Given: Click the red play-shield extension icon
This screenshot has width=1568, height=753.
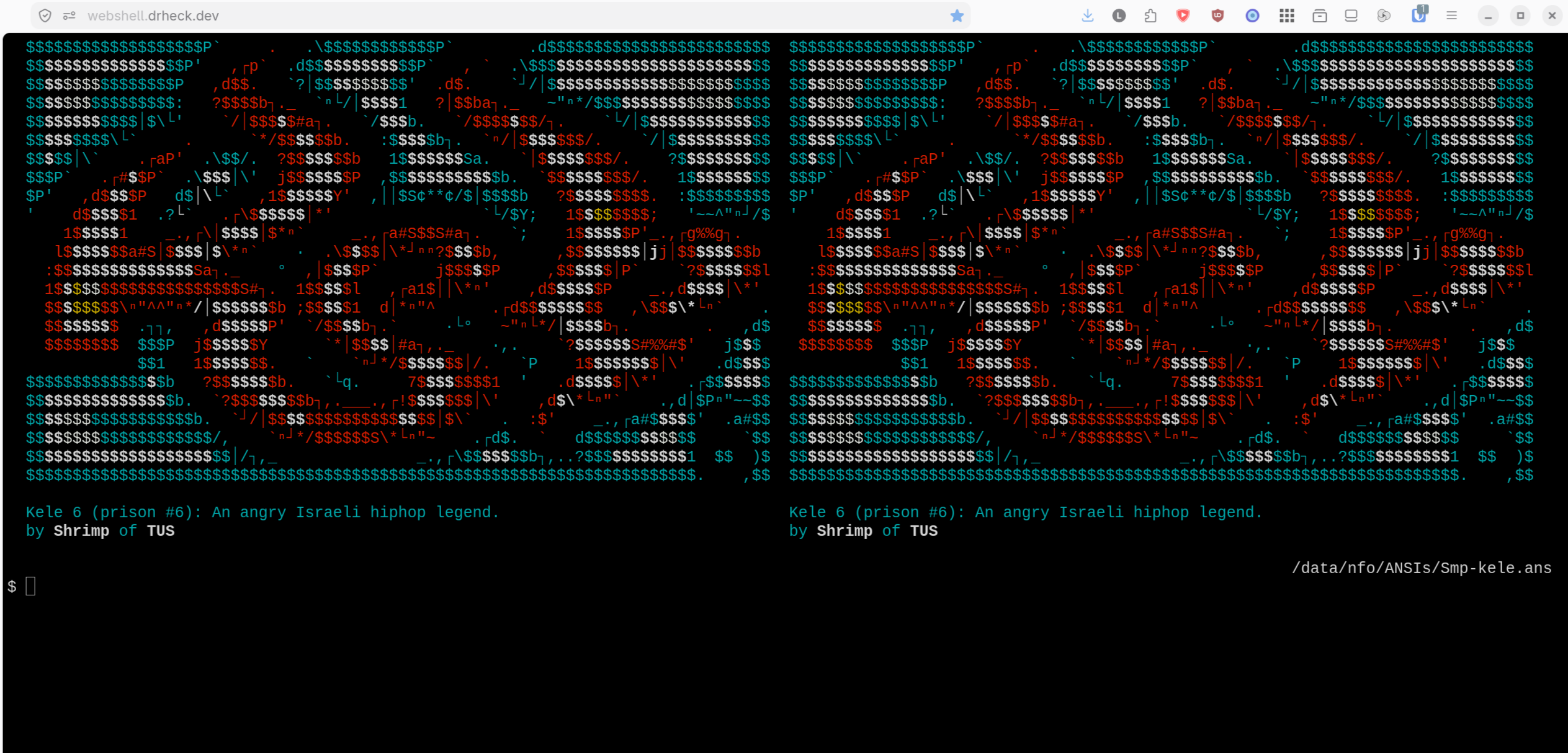Looking at the screenshot, I should (1183, 16).
